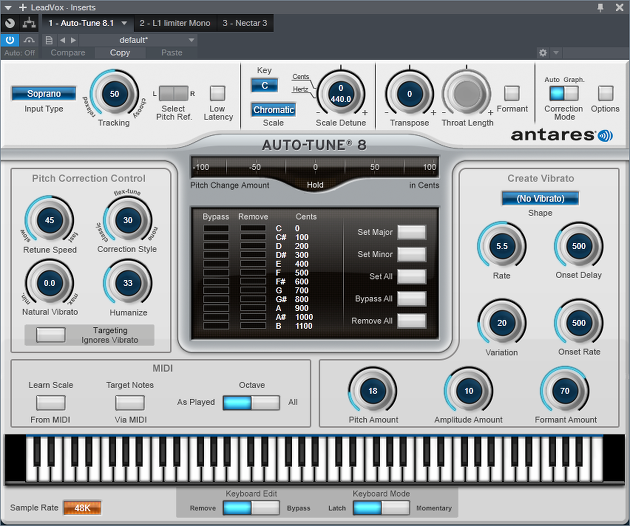This screenshot has width=630, height=526.
Task: Click the Remove All button
Action: tap(412, 321)
